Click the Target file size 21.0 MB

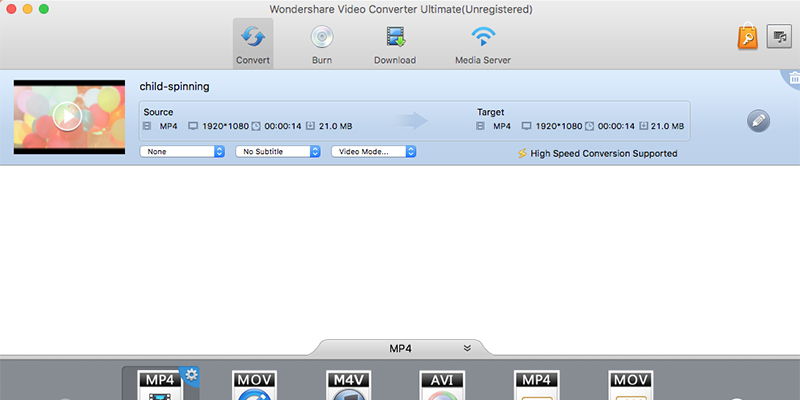coord(667,126)
